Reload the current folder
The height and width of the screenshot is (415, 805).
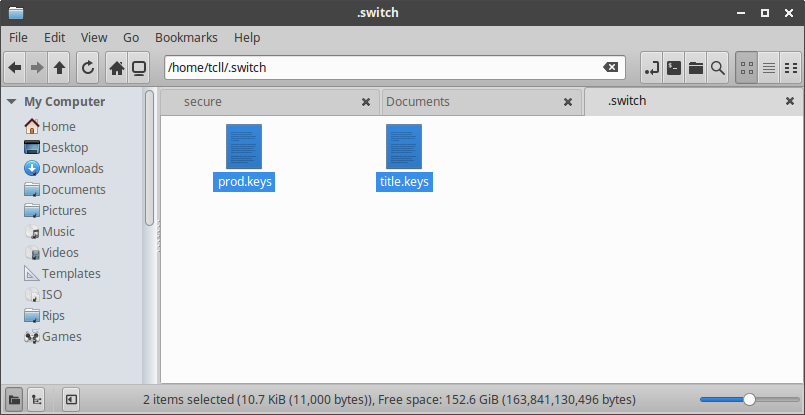click(88, 67)
